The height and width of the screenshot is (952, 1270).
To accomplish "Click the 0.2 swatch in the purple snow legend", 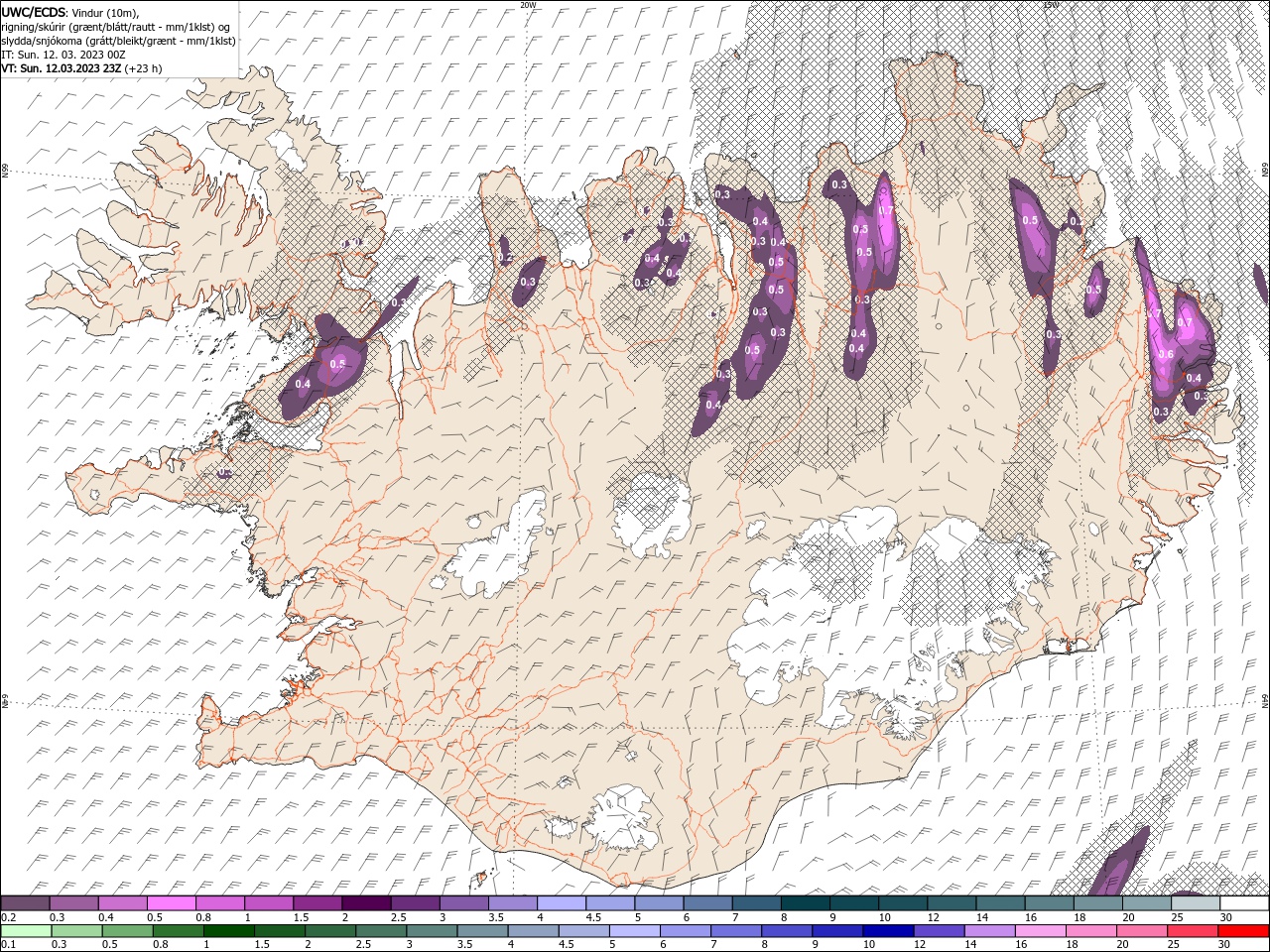I will tap(25, 902).
